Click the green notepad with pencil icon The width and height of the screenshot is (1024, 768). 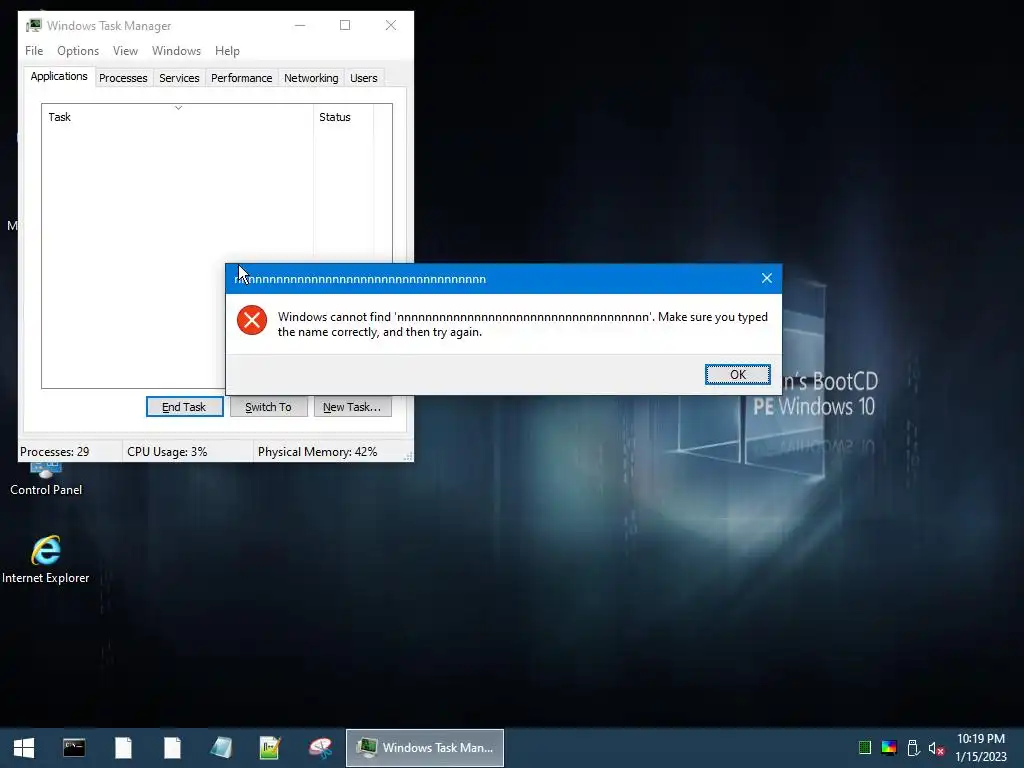coord(270,748)
